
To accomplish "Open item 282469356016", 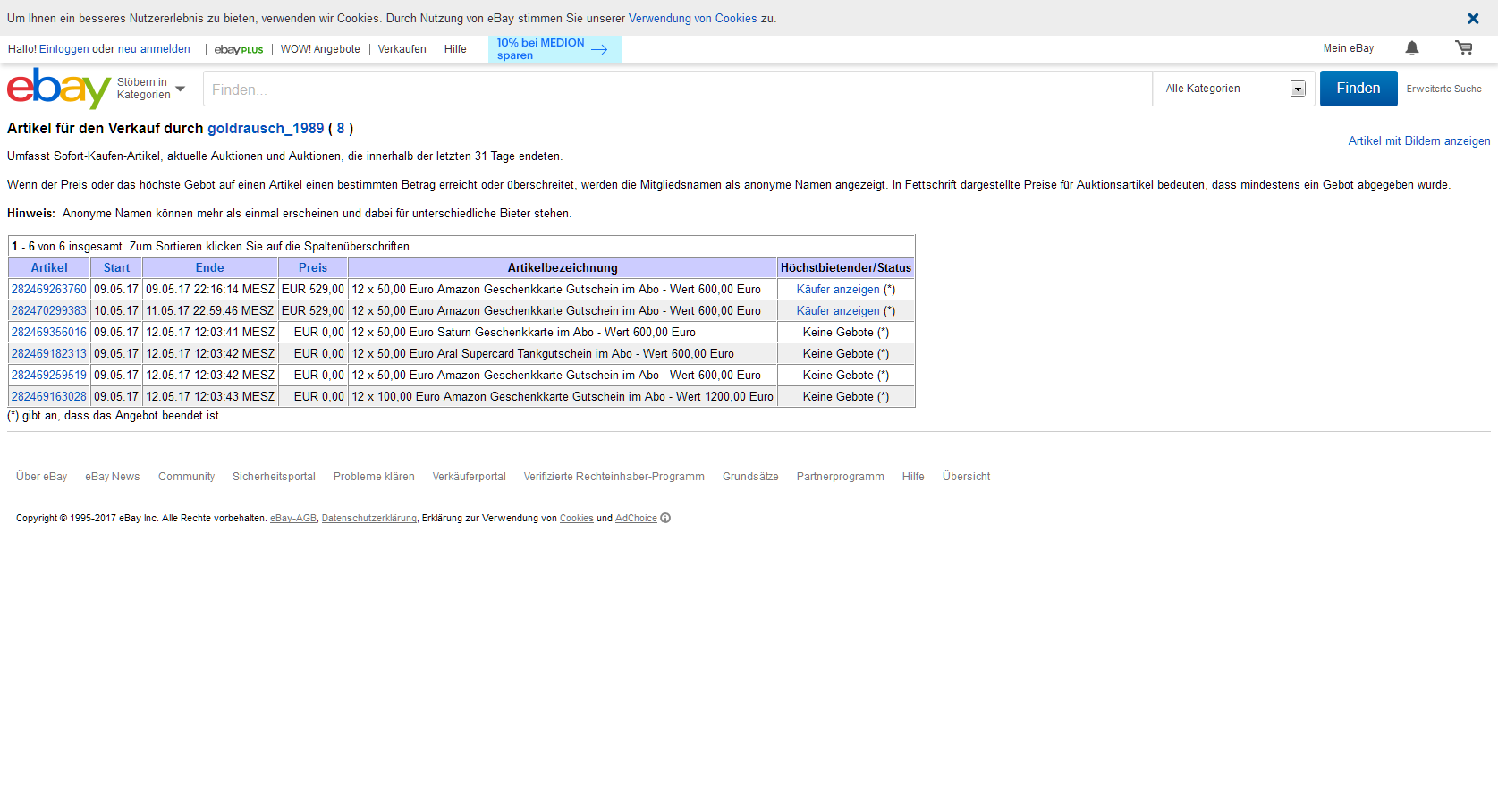I will [49, 333].
